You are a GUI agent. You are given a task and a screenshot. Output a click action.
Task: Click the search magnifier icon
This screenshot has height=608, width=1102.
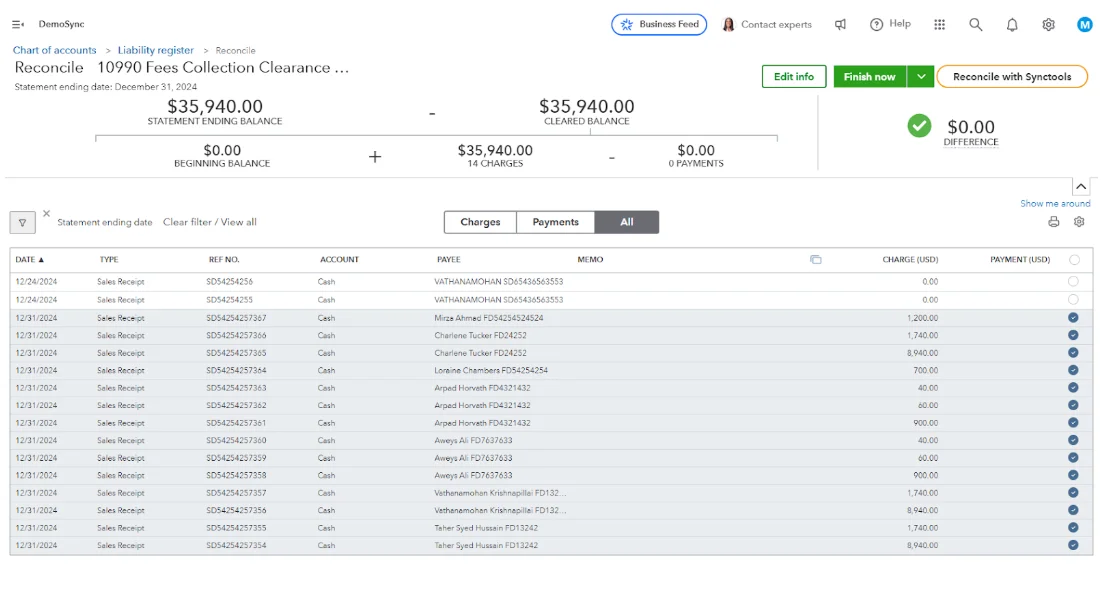point(975,25)
